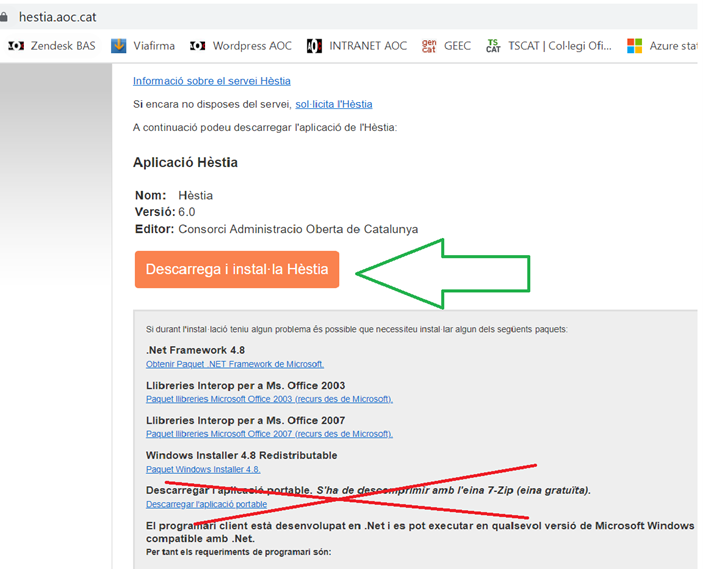Open Informació sobre el servei Hèstia link
The height and width of the screenshot is (569, 703).
[x=211, y=80]
